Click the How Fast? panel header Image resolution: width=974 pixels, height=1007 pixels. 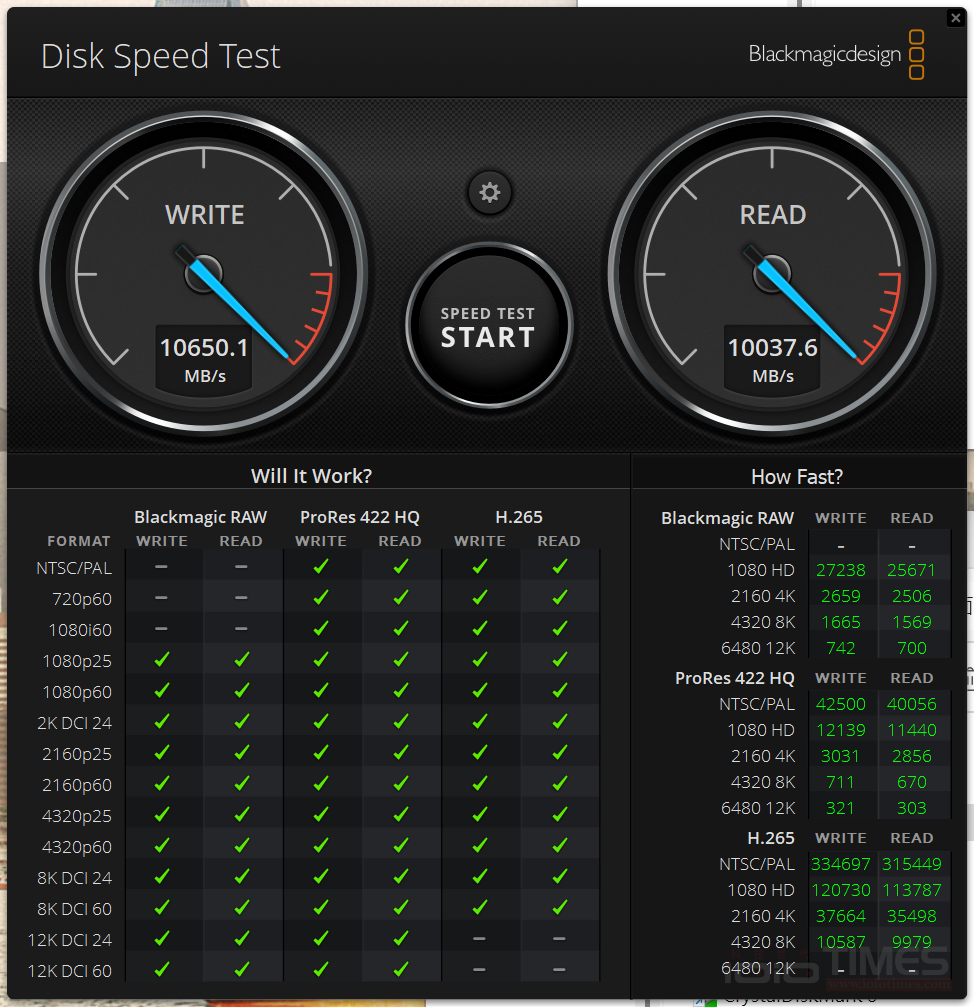(797, 477)
